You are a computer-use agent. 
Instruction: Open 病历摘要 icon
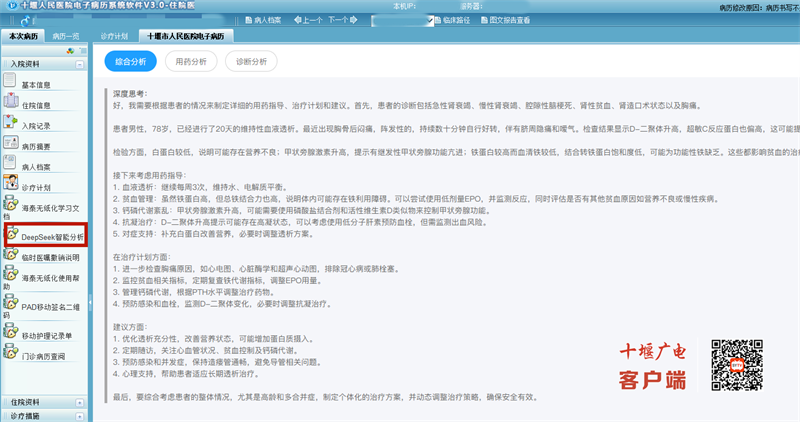pos(11,142)
